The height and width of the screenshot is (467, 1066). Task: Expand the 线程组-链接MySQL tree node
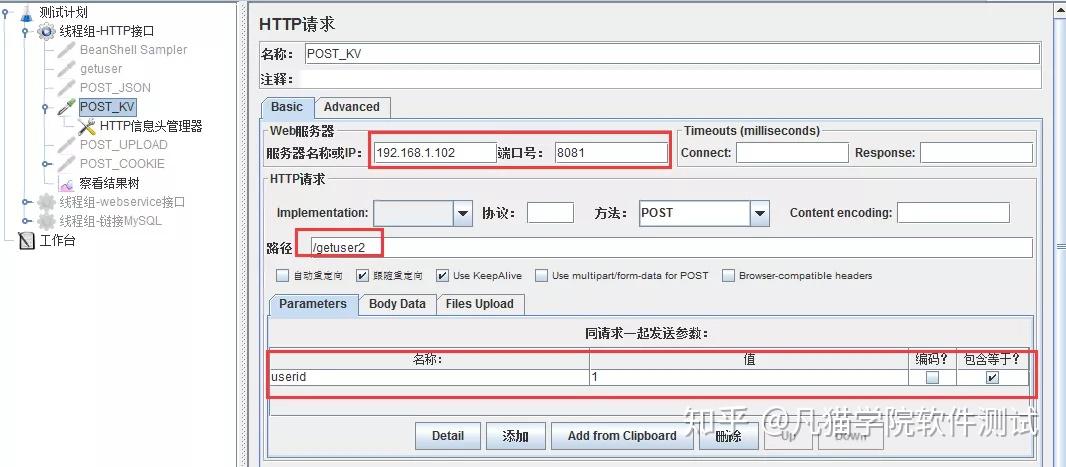click(x=26, y=221)
